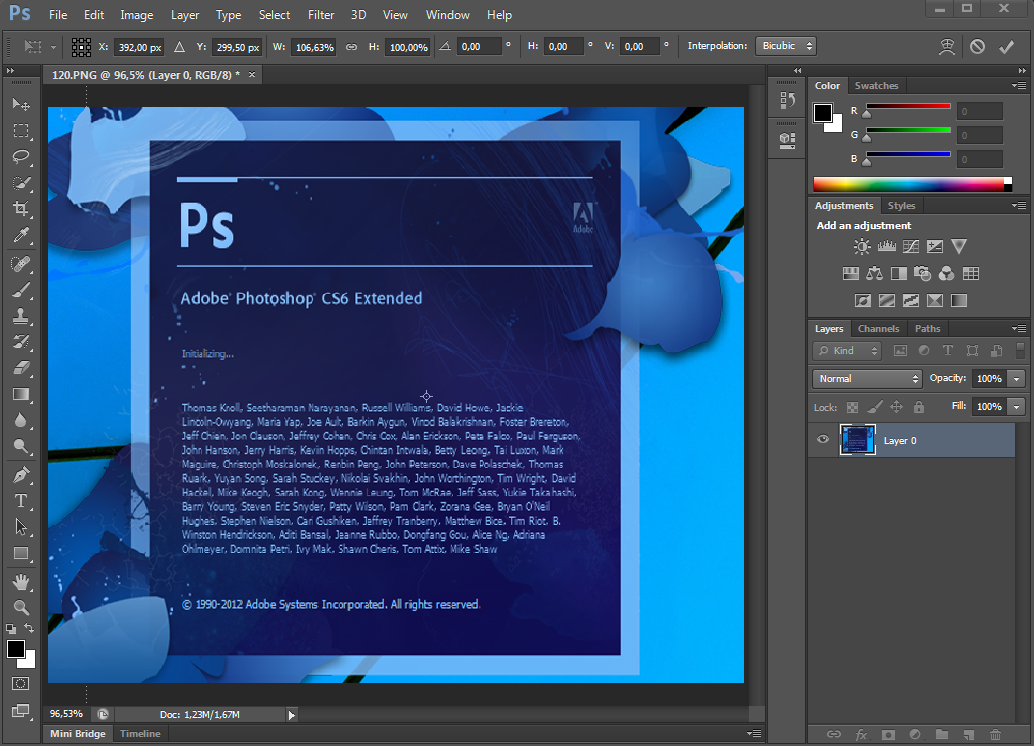Select the Horizontal Type tool

(x=21, y=501)
